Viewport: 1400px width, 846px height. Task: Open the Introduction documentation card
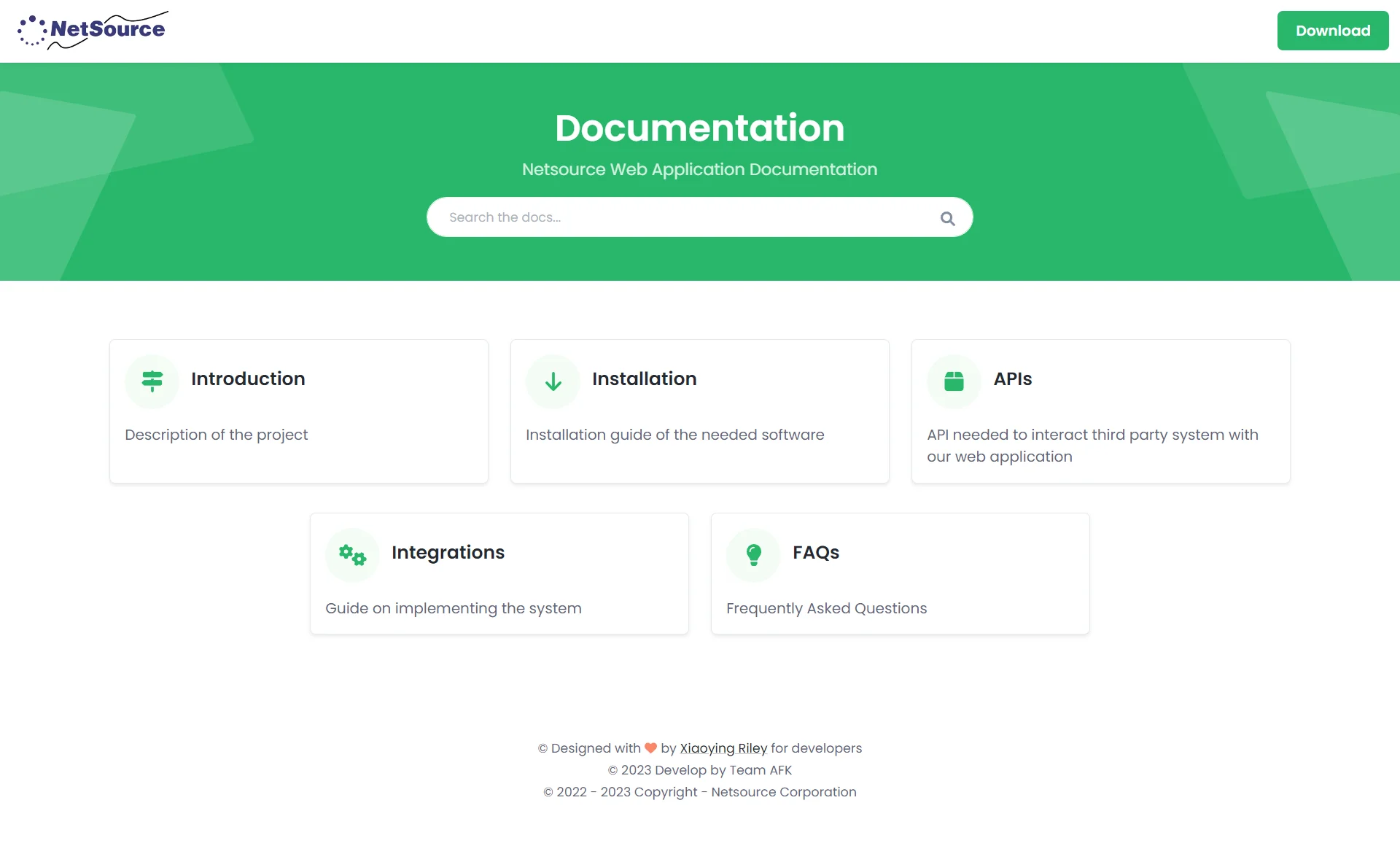pyautogui.click(x=298, y=411)
